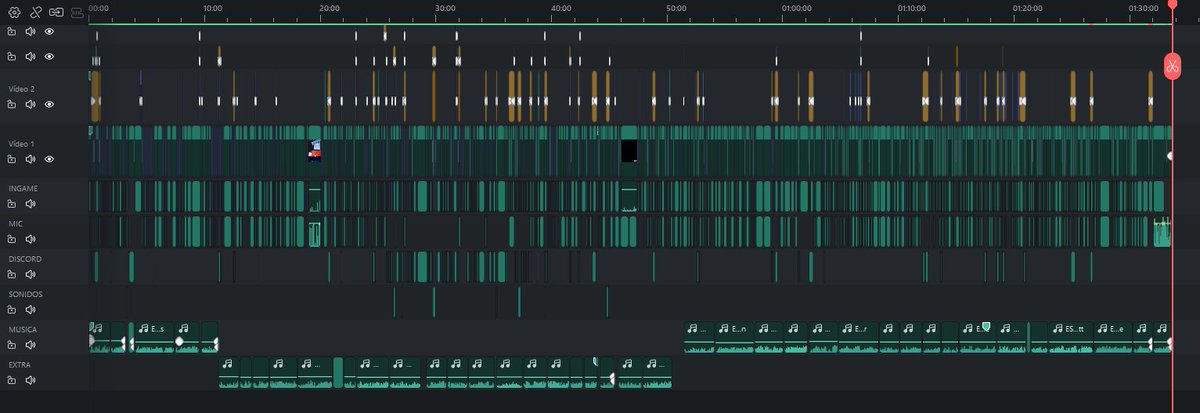
Task: Open the timeline track settings gear
Action: click(x=15, y=12)
